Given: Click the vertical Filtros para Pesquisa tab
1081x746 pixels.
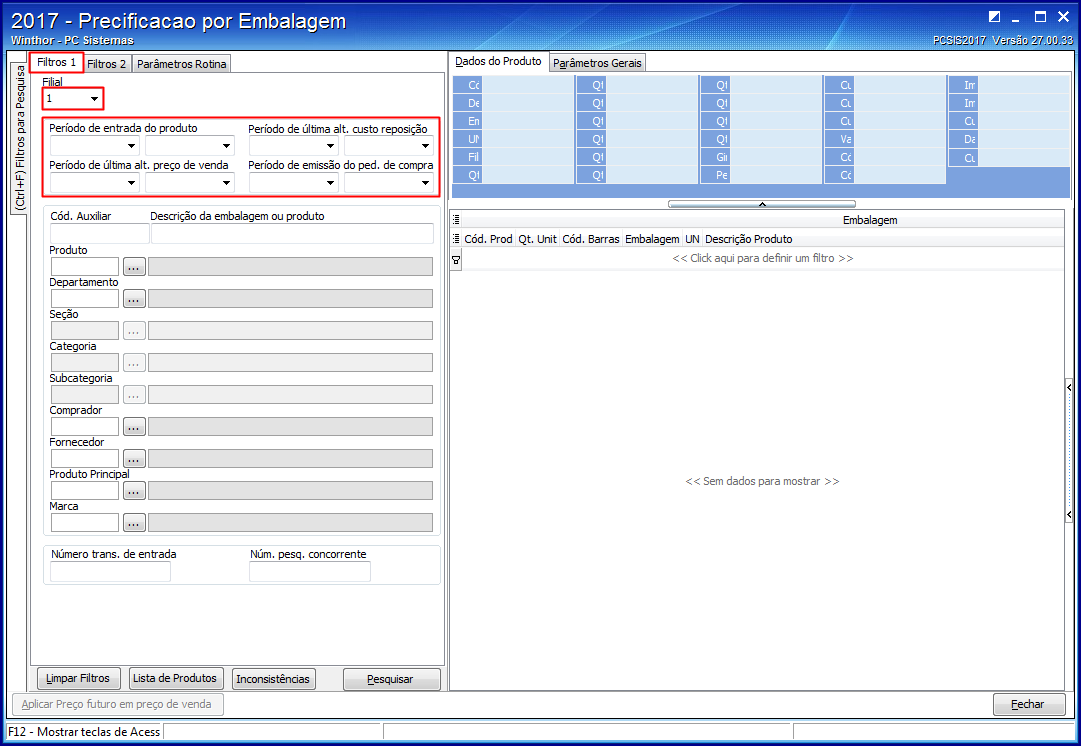Looking at the screenshot, I should click(19, 137).
